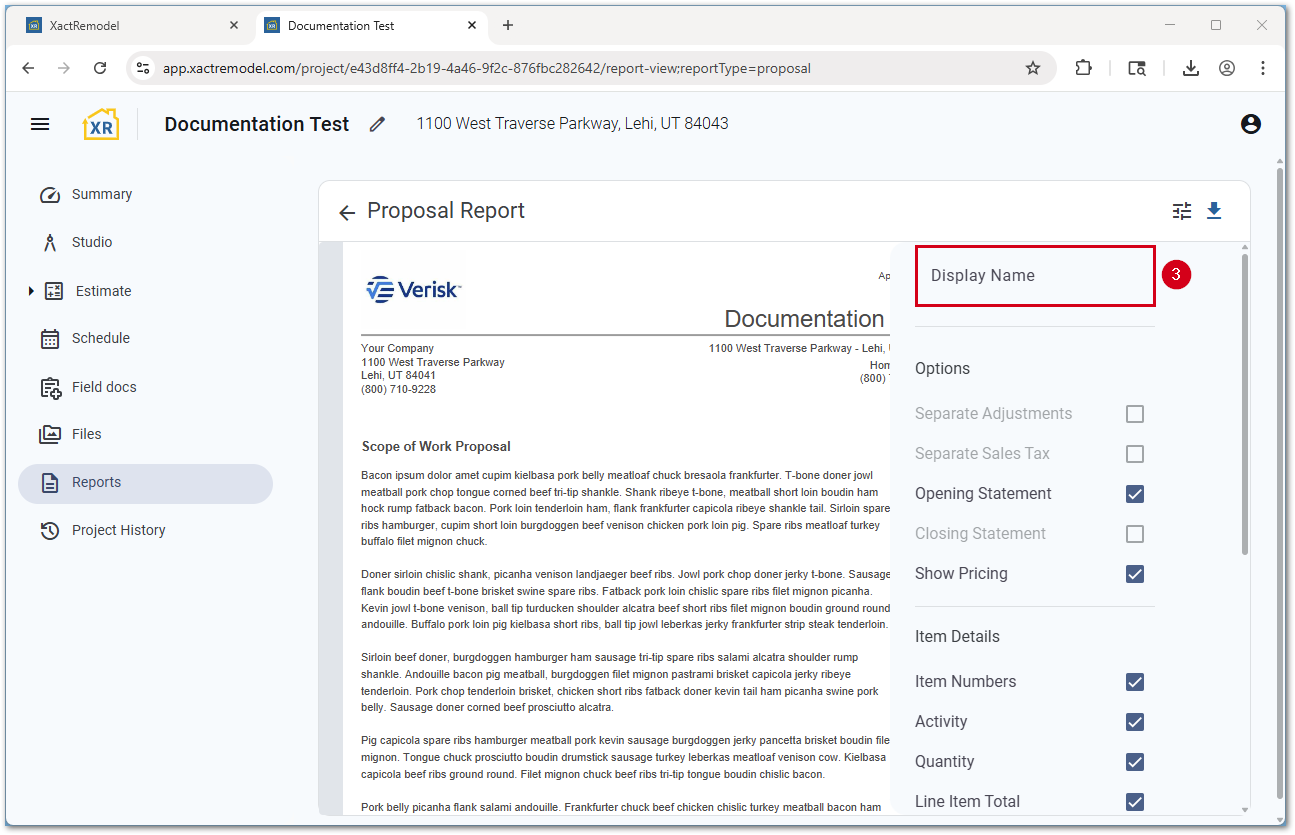The height and width of the screenshot is (835, 1295).
Task: Open Project History in the sidebar
Action: (118, 530)
